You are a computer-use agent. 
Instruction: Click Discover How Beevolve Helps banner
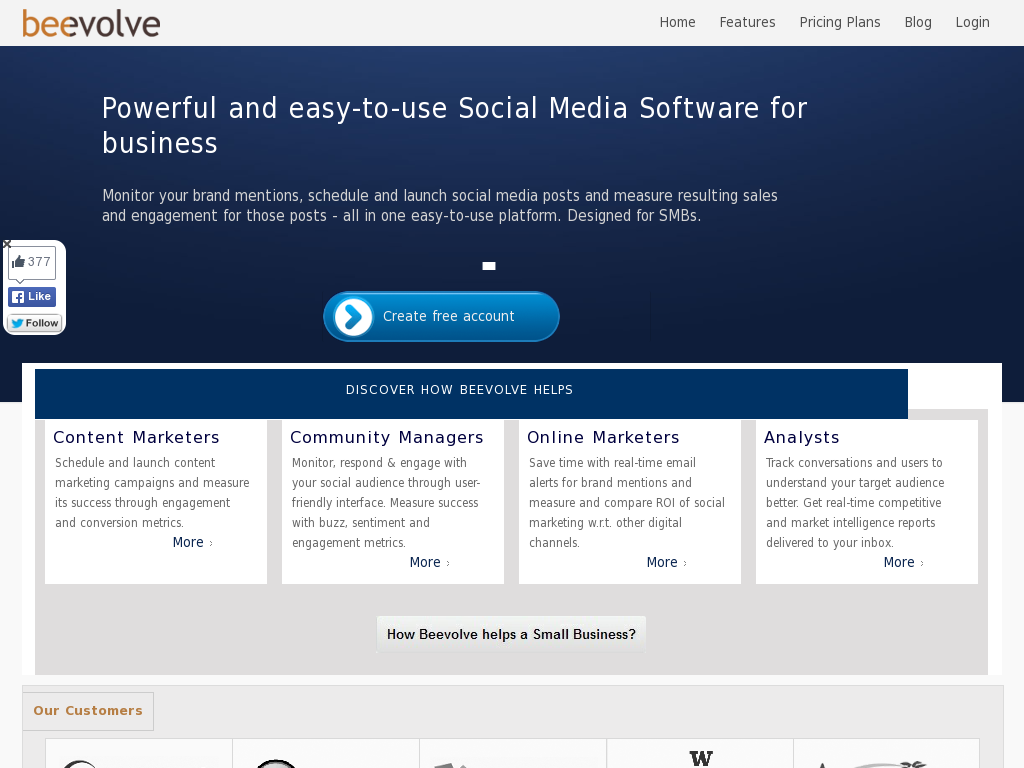pos(471,393)
